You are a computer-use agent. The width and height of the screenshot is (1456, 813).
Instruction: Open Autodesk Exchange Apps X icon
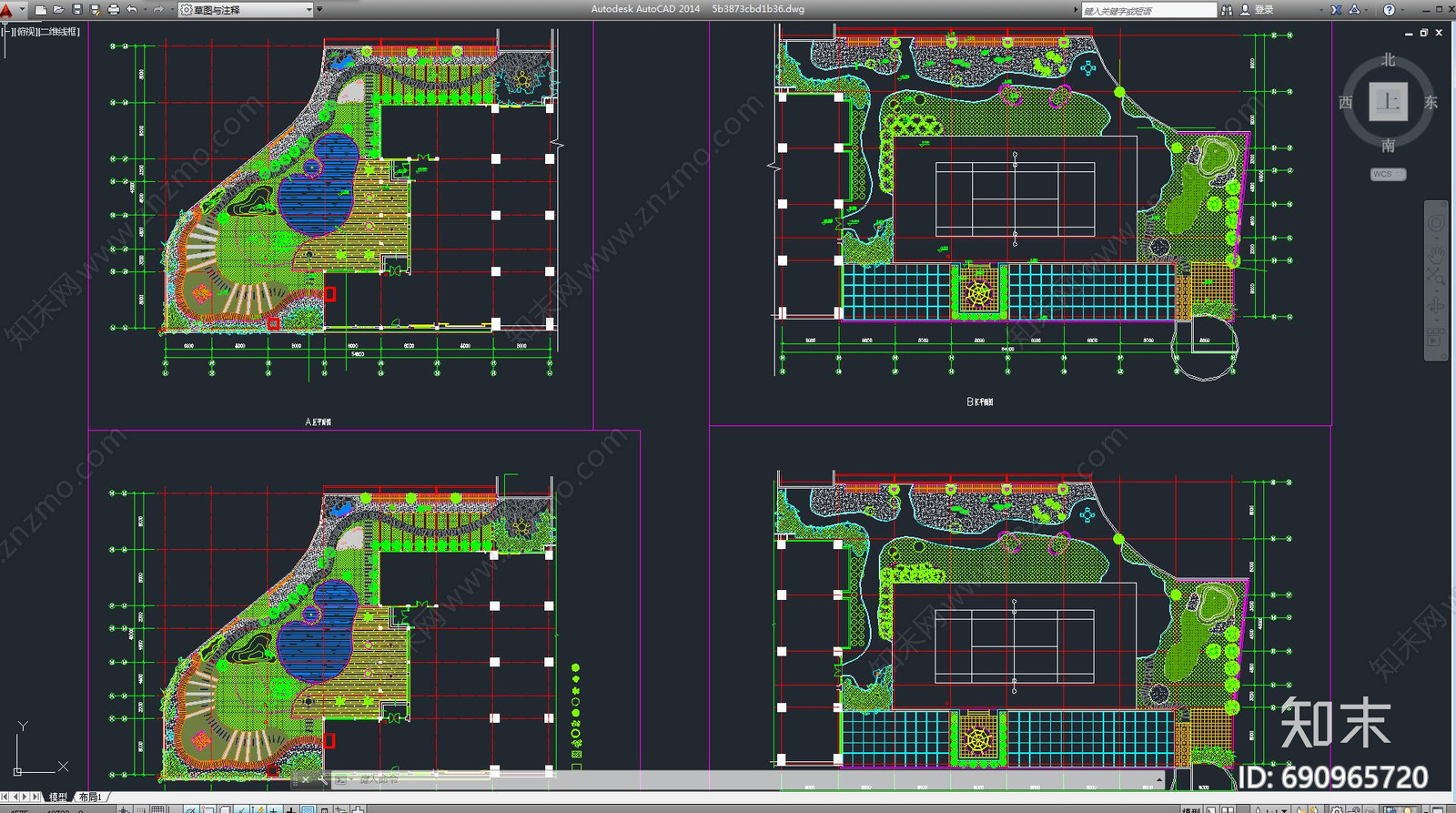[1336, 9]
